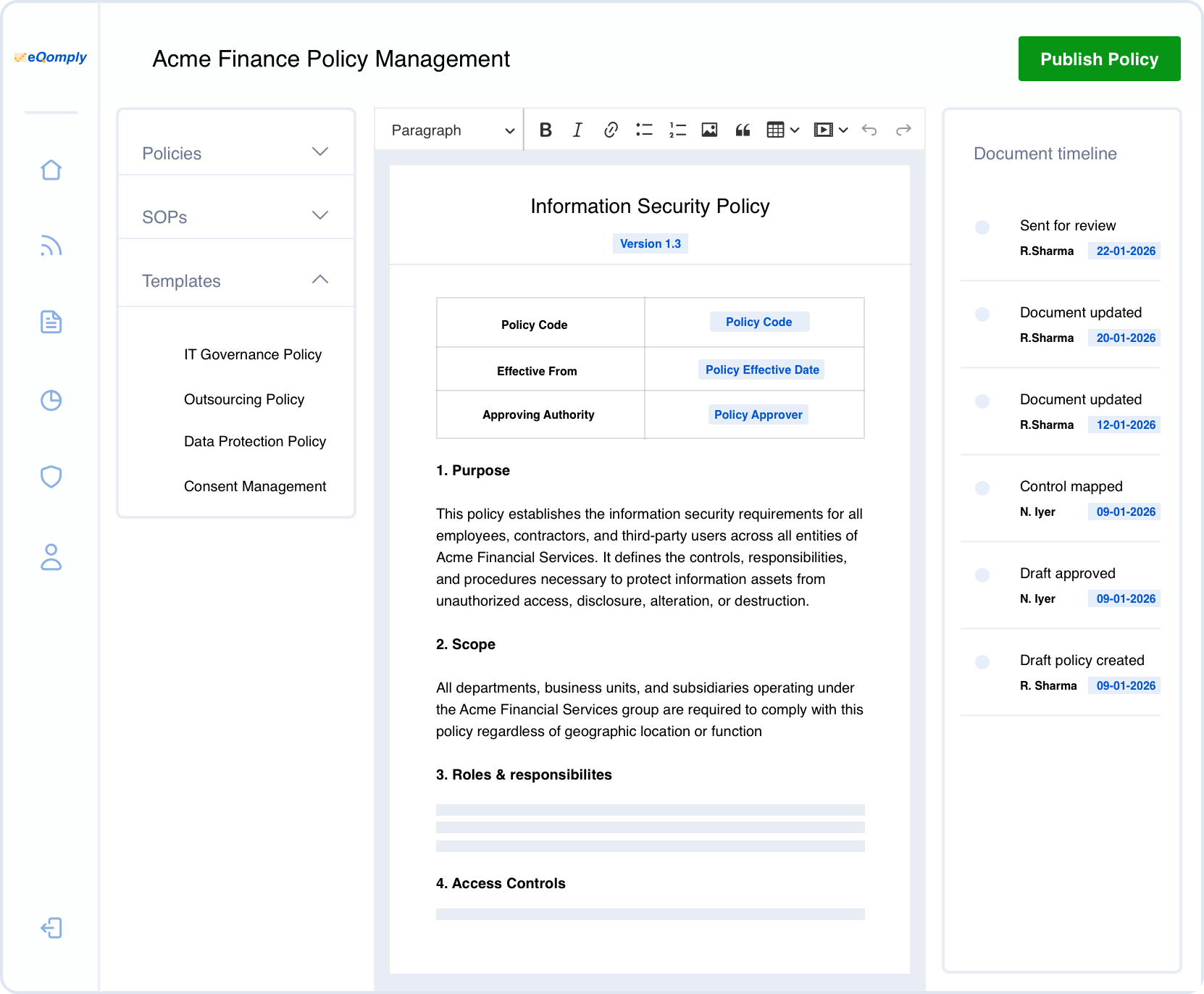Toggle the numbered list formatting

(x=677, y=130)
